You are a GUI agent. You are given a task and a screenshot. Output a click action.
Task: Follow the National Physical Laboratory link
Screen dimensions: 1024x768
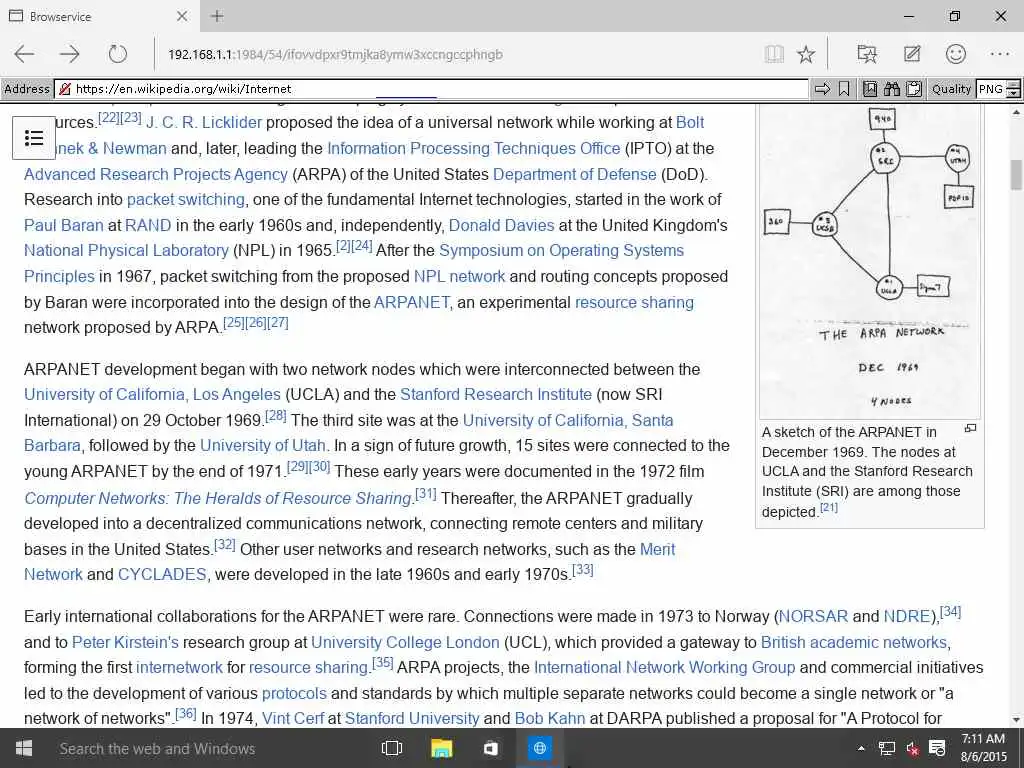click(x=126, y=250)
